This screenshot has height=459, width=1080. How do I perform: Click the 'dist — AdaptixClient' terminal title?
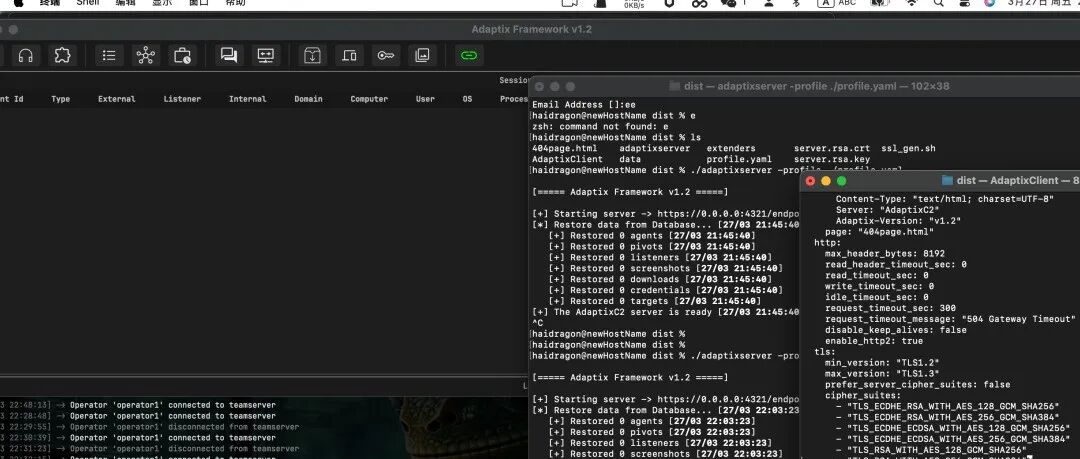click(1018, 181)
